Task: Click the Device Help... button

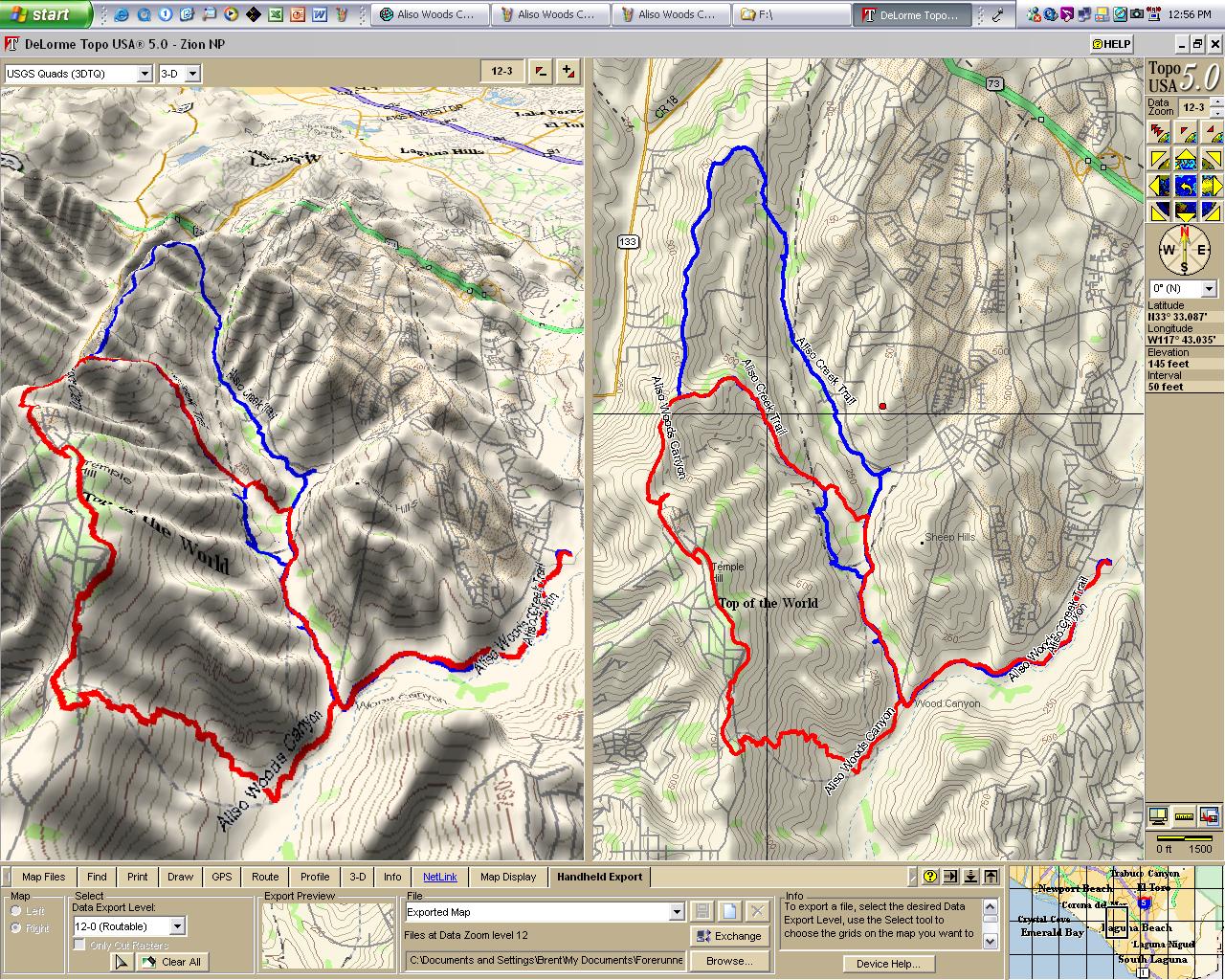Action: [x=887, y=964]
